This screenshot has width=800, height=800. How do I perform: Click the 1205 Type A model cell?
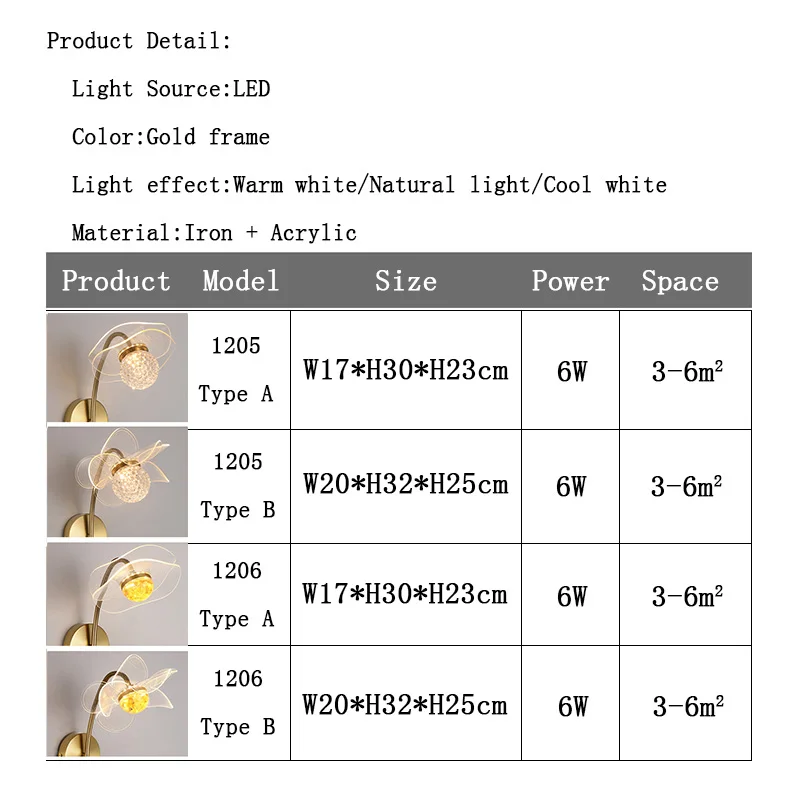point(236,369)
